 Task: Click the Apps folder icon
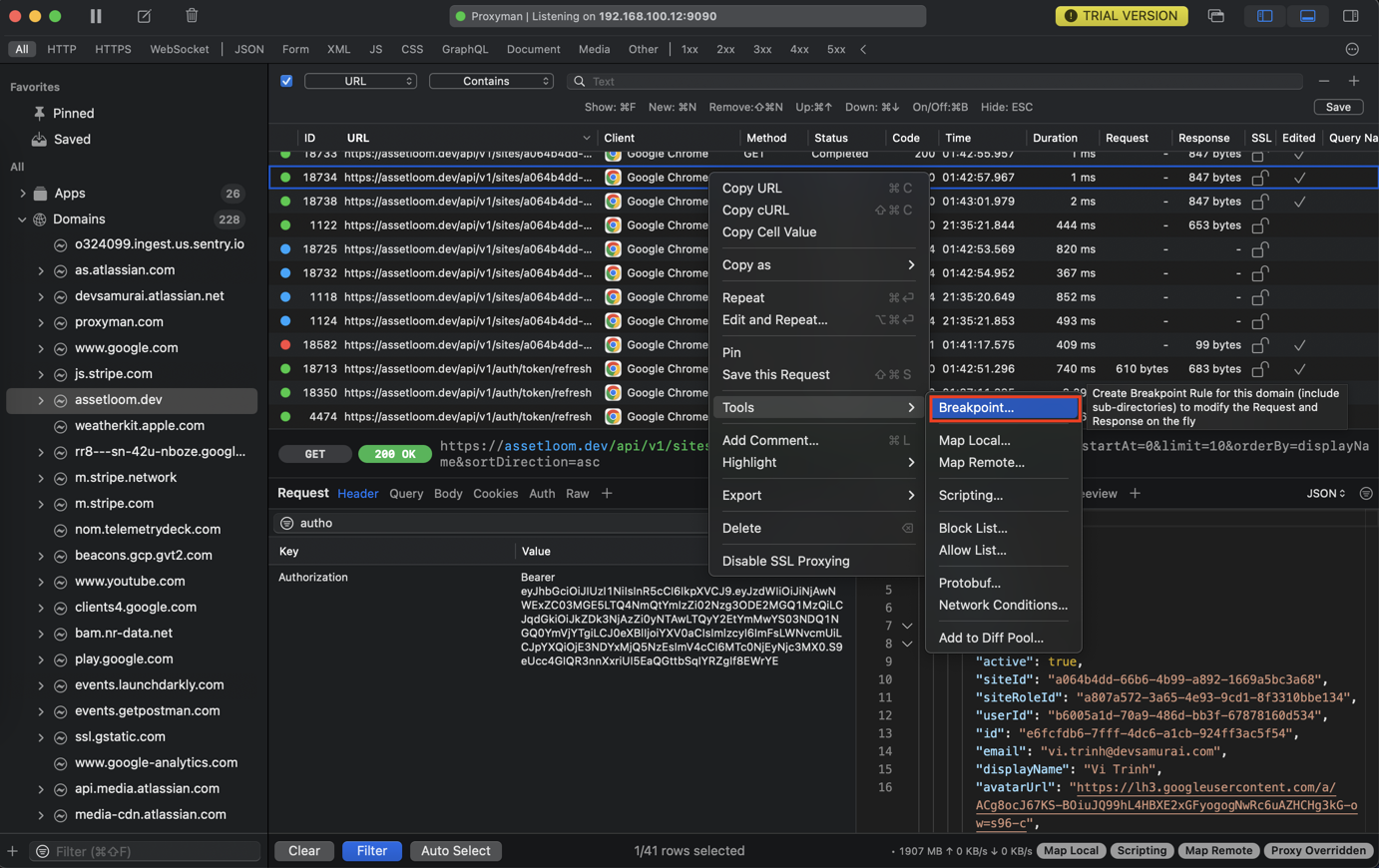(40, 194)
